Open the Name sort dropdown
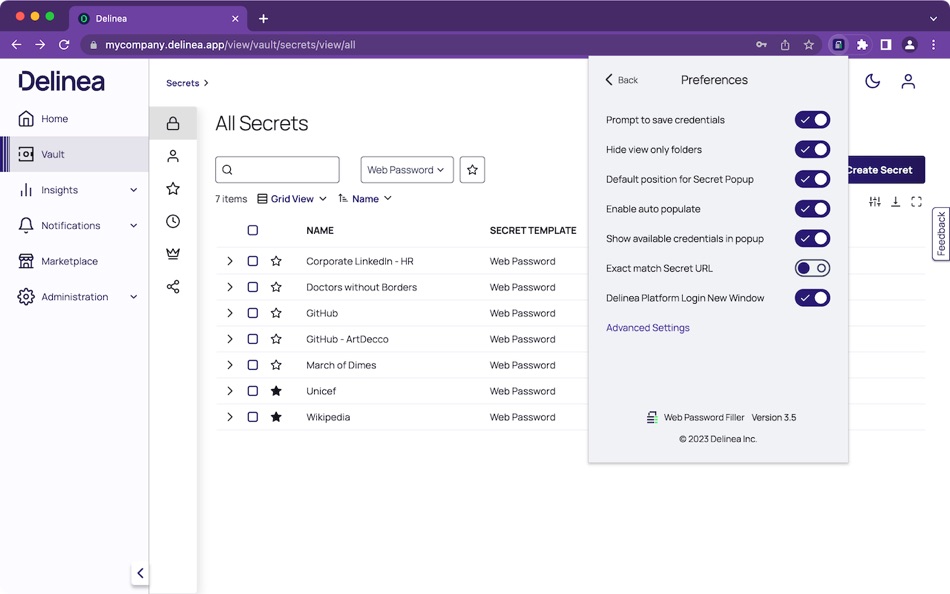The image size is (950, 594). [x=365, y=199]
